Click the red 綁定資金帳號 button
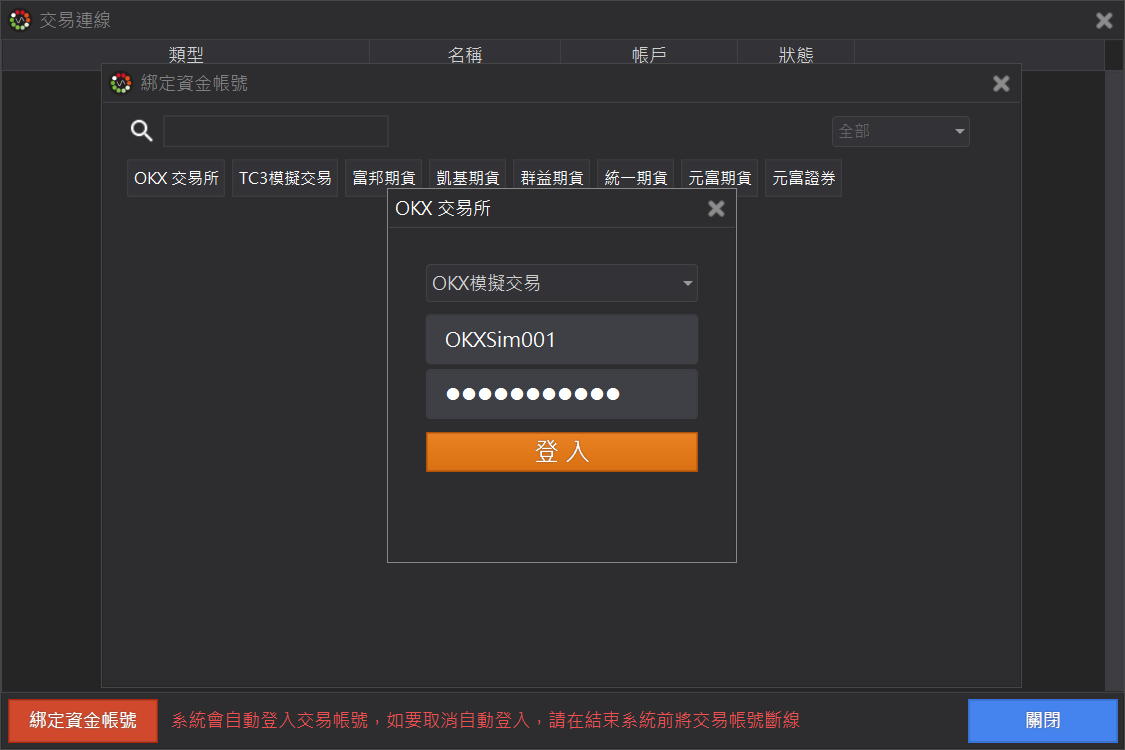The width and height of the screenshot is (1125, 750). click(x=83, y=720)
